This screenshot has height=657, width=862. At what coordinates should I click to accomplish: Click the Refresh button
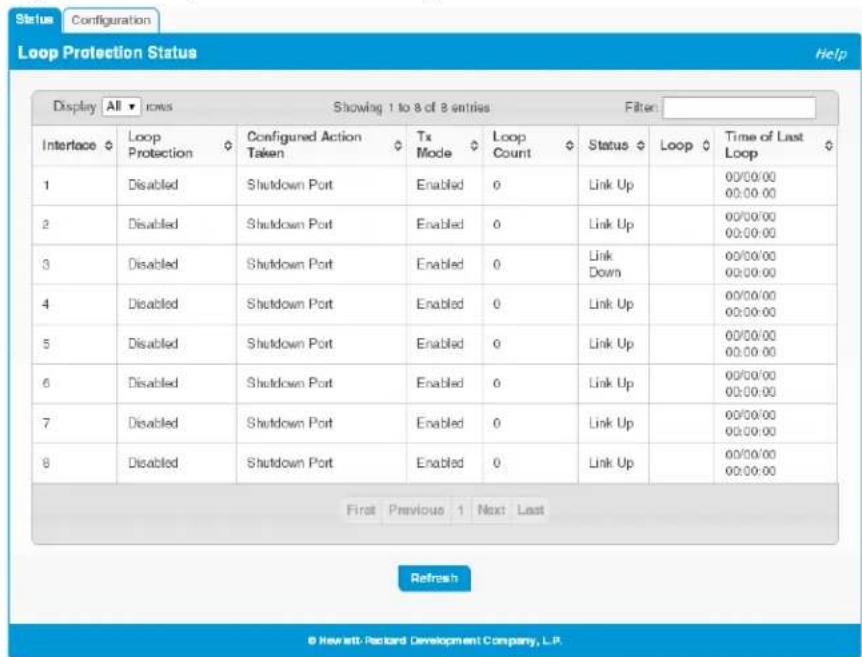pyautogui.click(x=434, y=578)
